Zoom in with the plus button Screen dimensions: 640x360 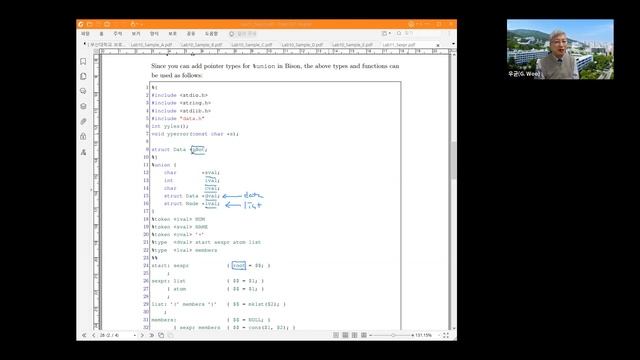pyautogui.click(x=413, y=335)
